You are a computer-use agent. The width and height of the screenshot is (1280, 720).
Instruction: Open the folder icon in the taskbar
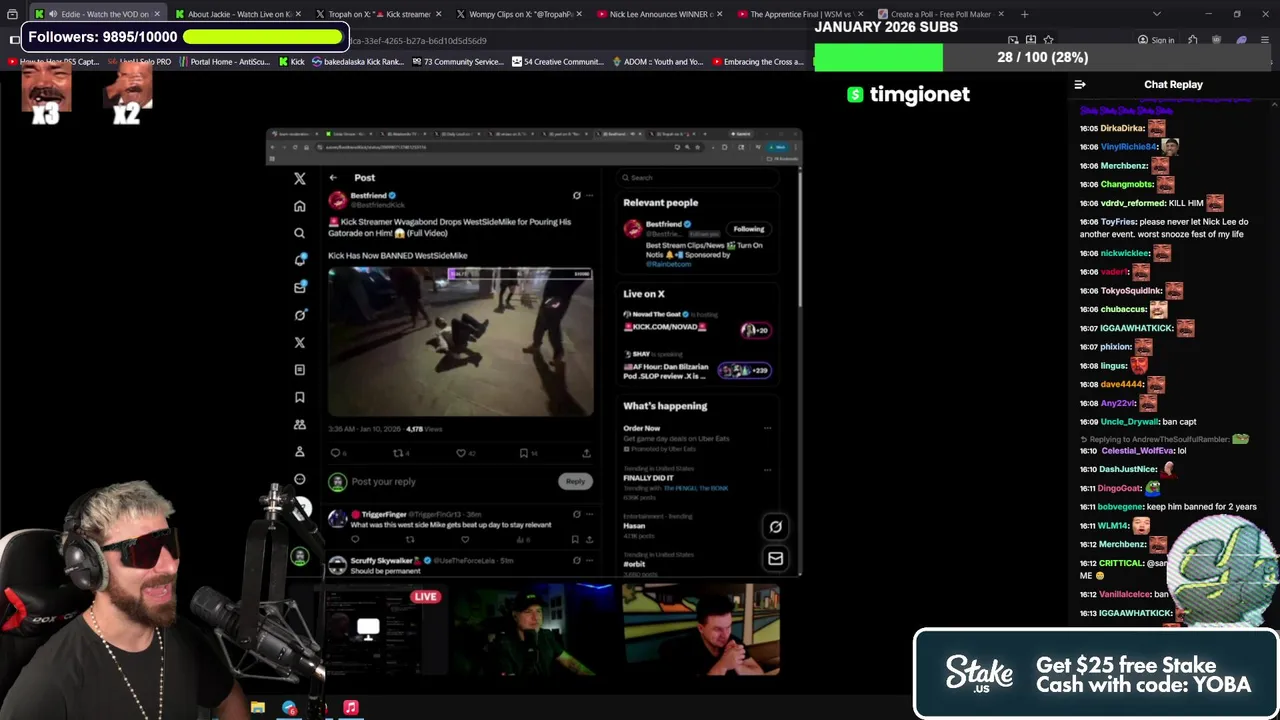pos(257,708)
